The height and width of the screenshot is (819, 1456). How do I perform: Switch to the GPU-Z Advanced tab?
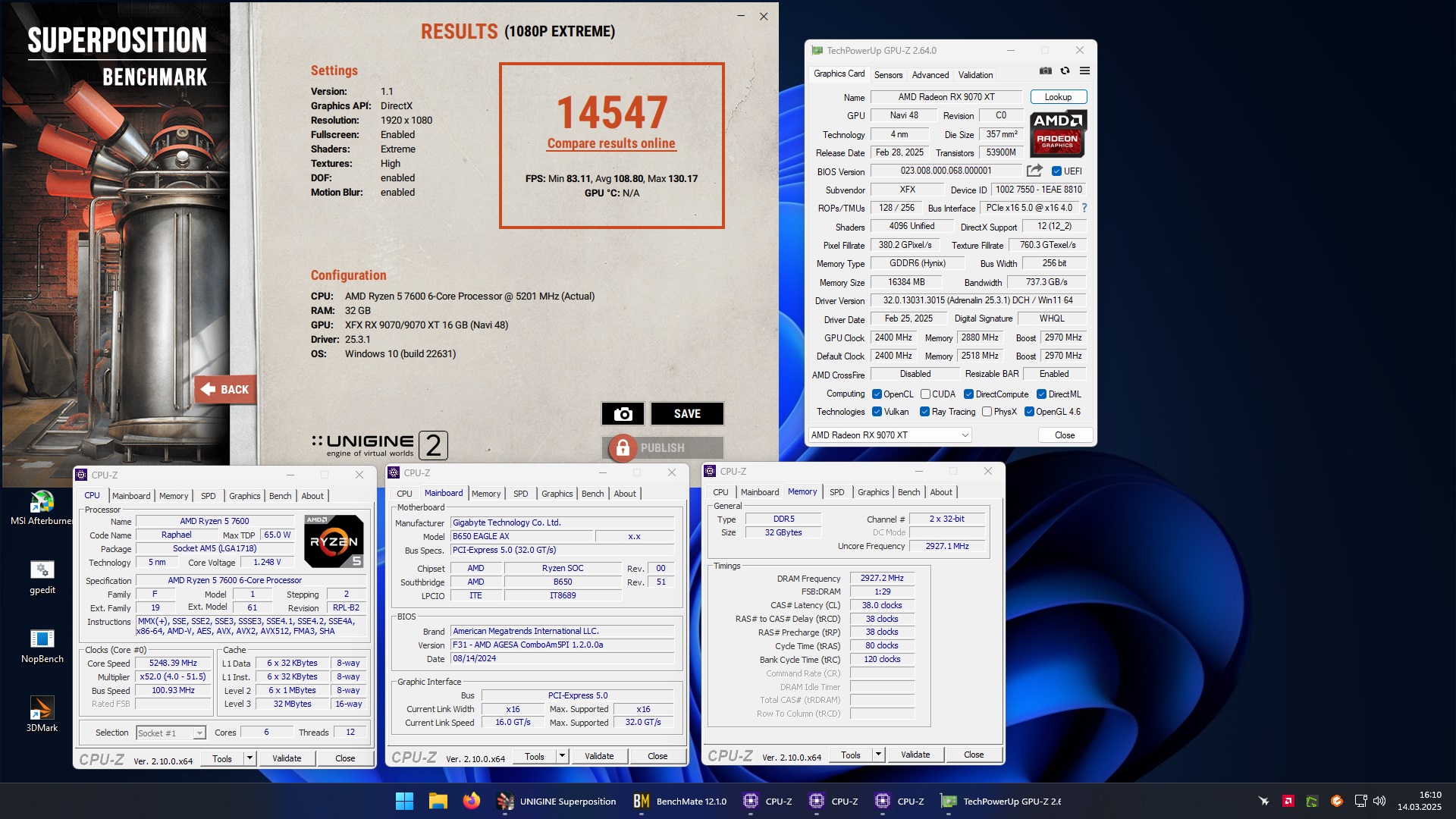pos(930,74)
